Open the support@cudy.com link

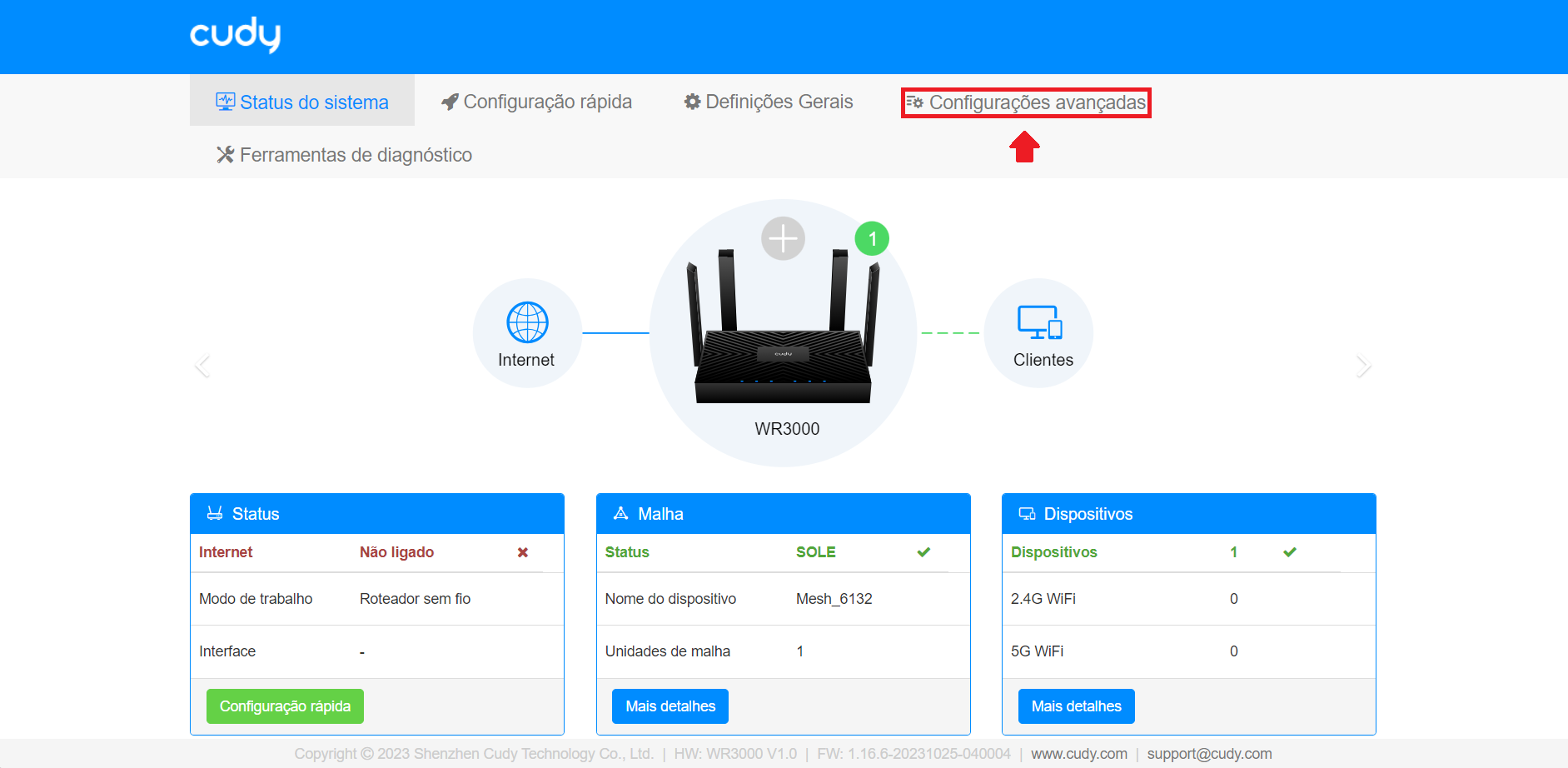pos(1209,754)
